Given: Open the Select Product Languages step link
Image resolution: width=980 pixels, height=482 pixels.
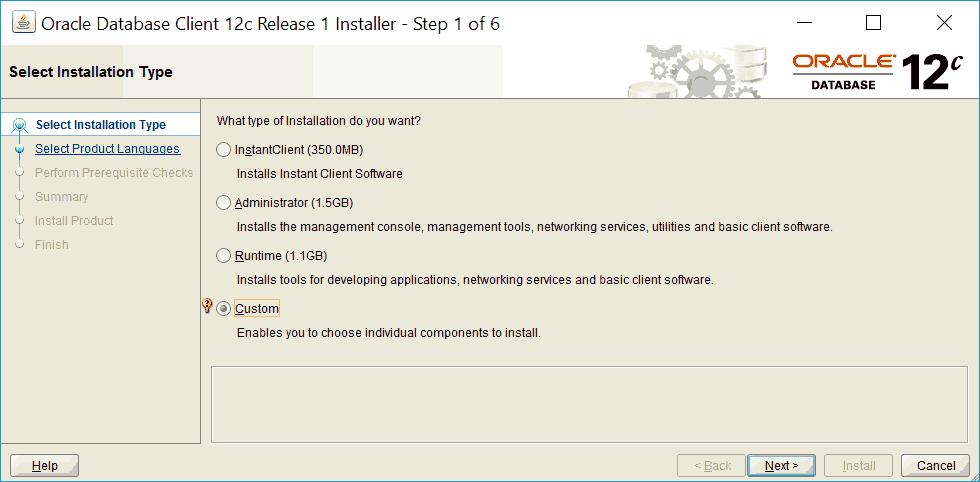Looking at the screenshot, I should (108, 149).
